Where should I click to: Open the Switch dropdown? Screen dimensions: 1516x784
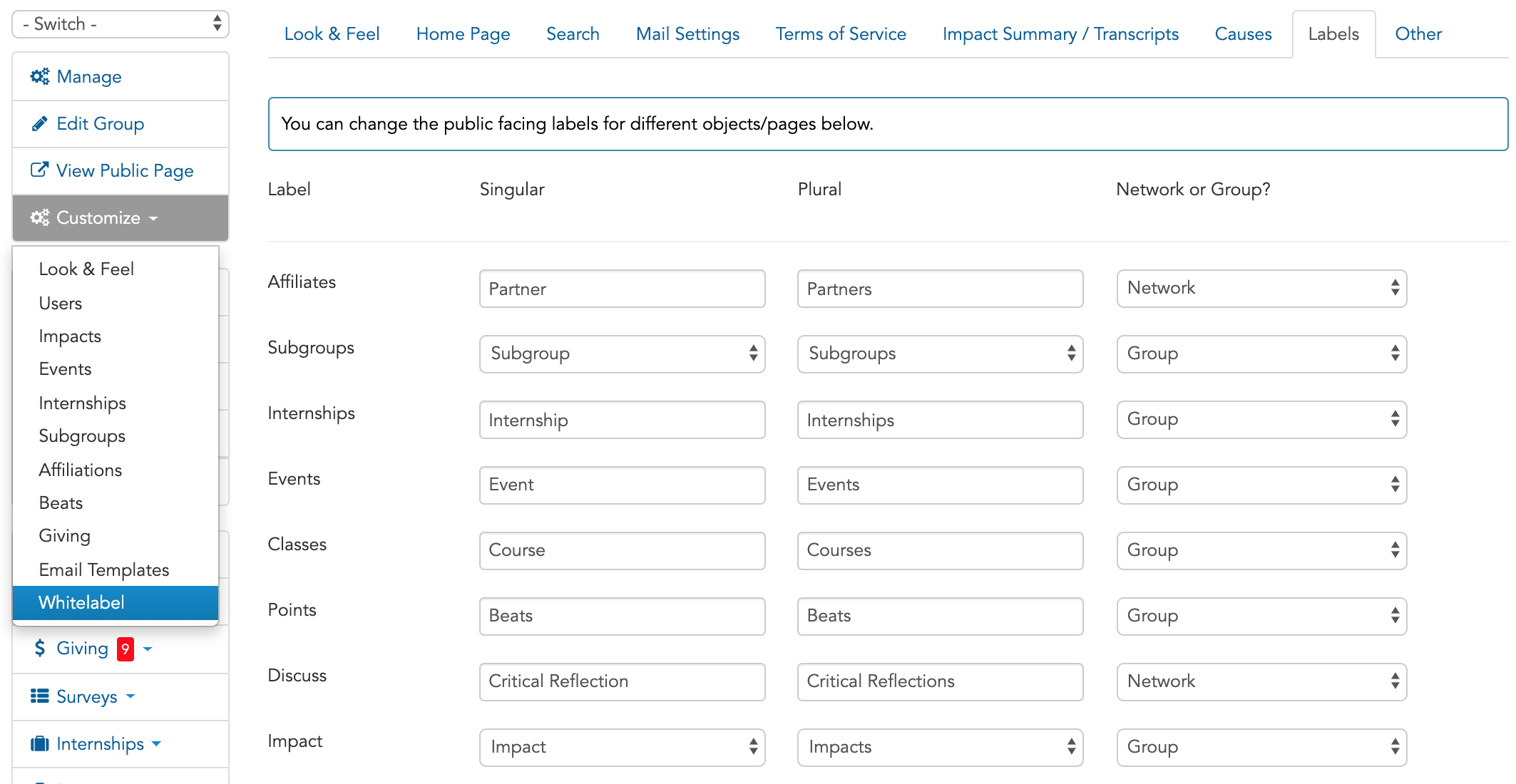pyautogui.click(x=121, y=24)
